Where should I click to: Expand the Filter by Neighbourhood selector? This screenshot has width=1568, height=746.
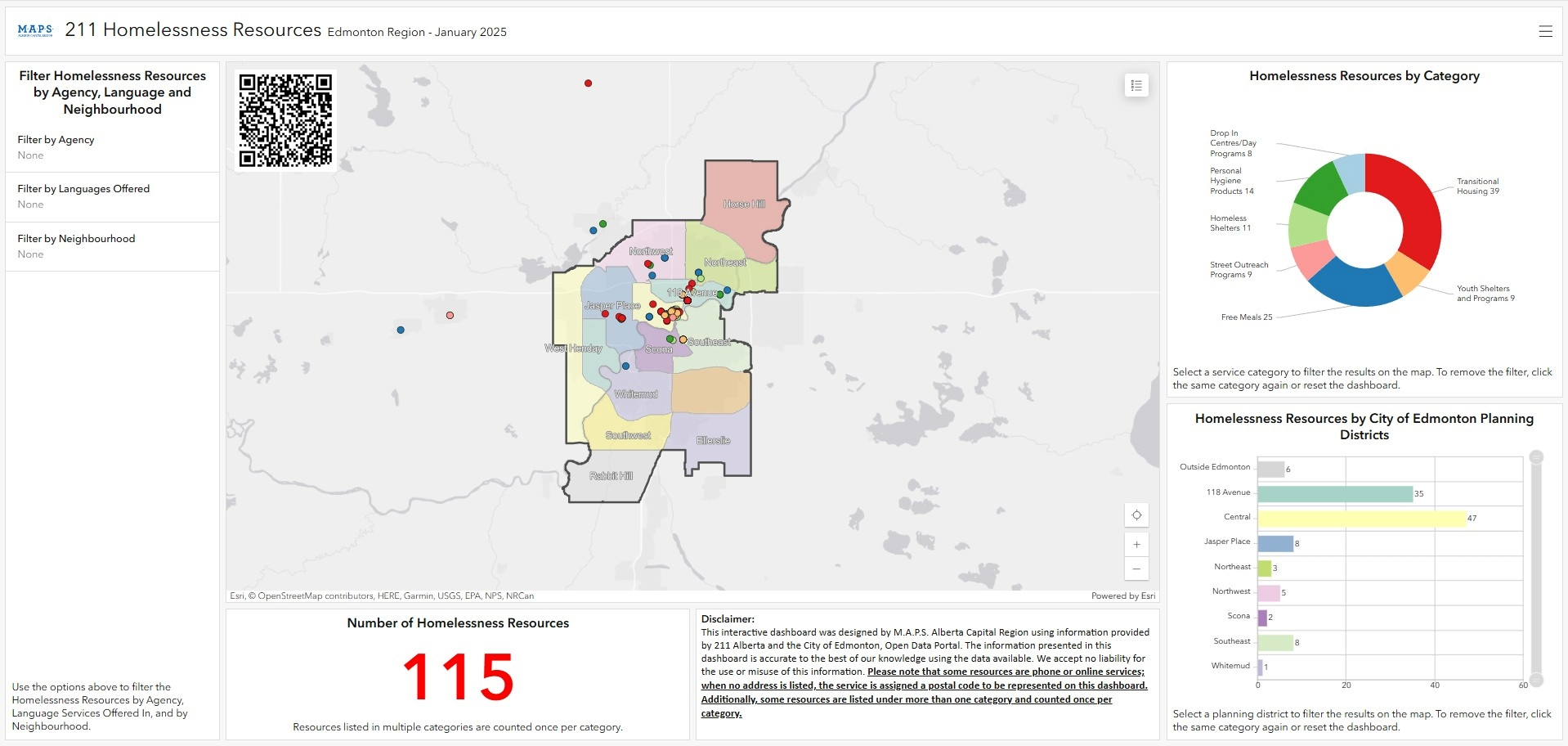point(113,246)
